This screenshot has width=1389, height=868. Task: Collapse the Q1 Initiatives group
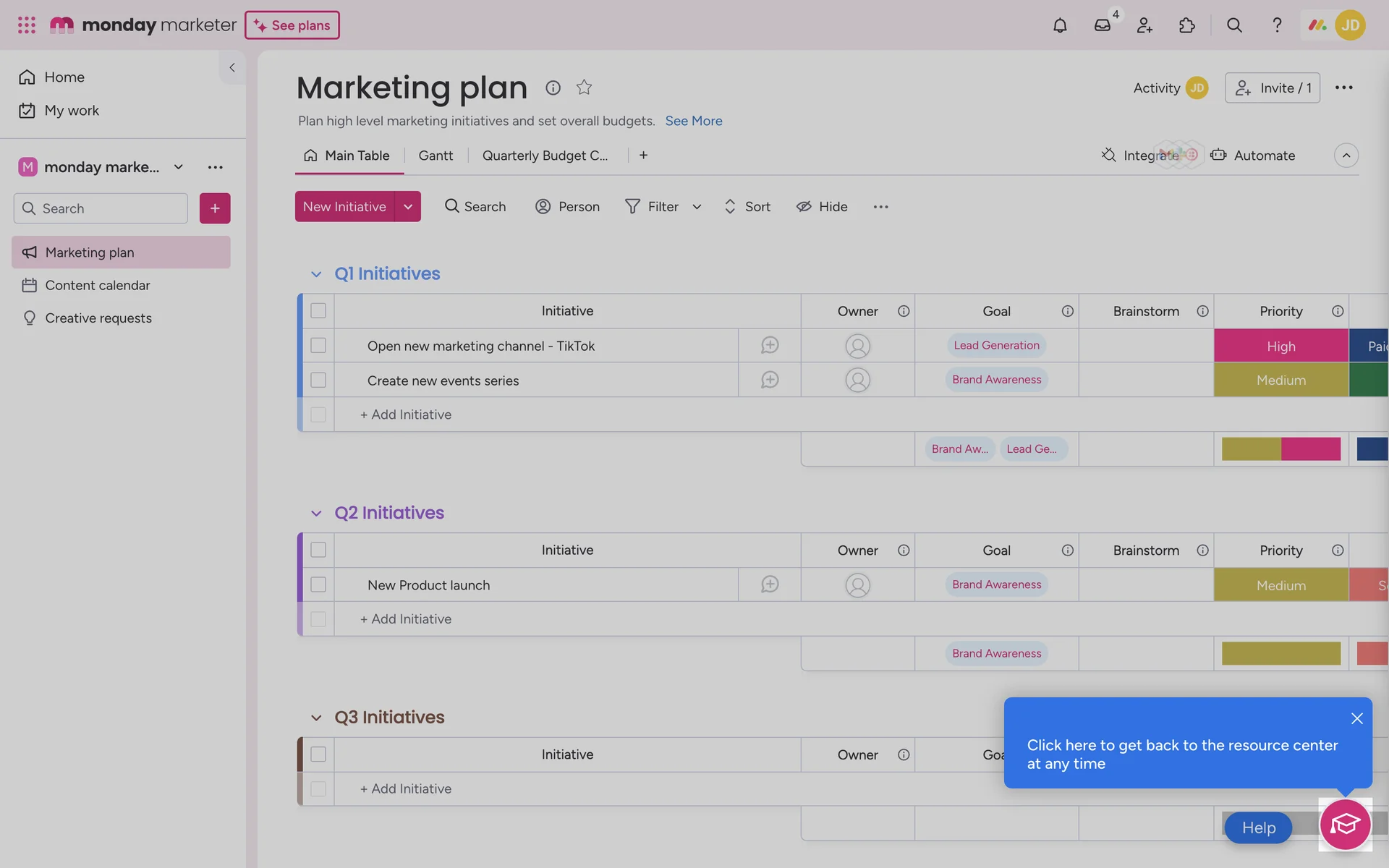tap(316, 274)
